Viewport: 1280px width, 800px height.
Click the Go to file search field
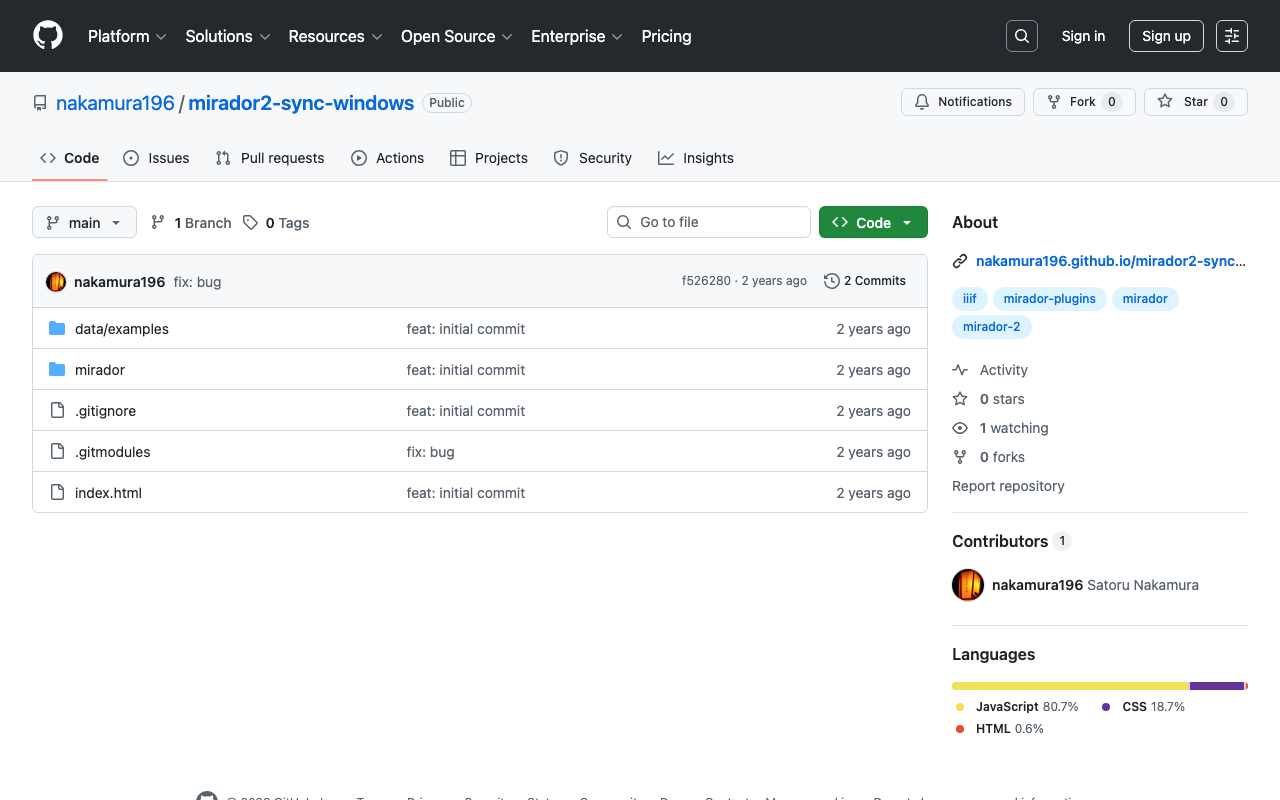pyautogui.click(x=709, y=222)
